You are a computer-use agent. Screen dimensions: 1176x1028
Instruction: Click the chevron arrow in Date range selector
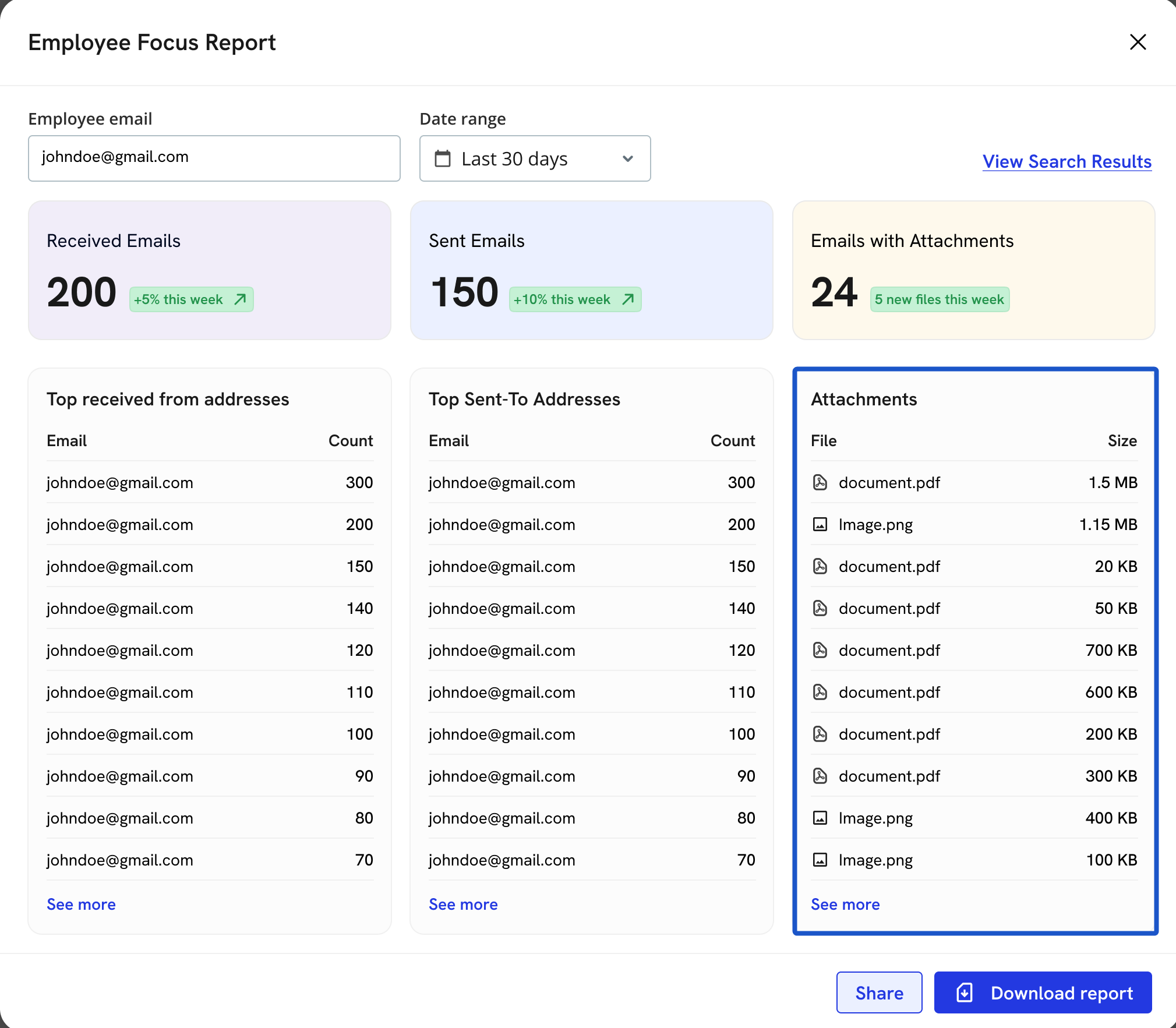(628, 158)
